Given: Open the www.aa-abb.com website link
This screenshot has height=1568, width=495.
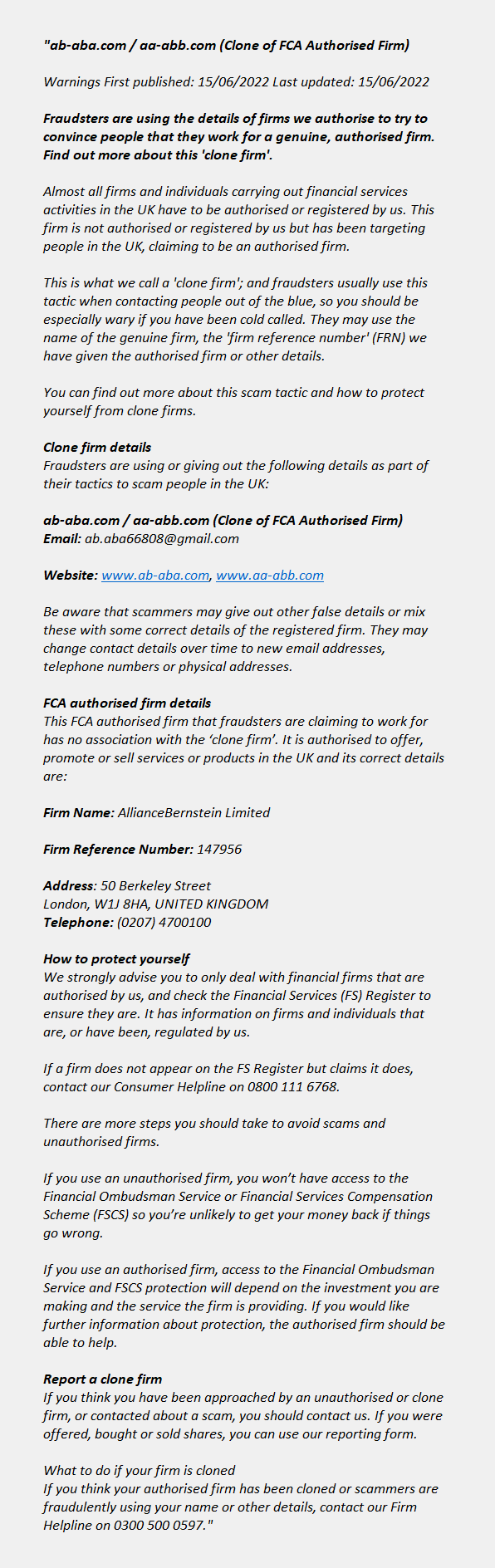Looking at the screenshot, I should point(270,575).
